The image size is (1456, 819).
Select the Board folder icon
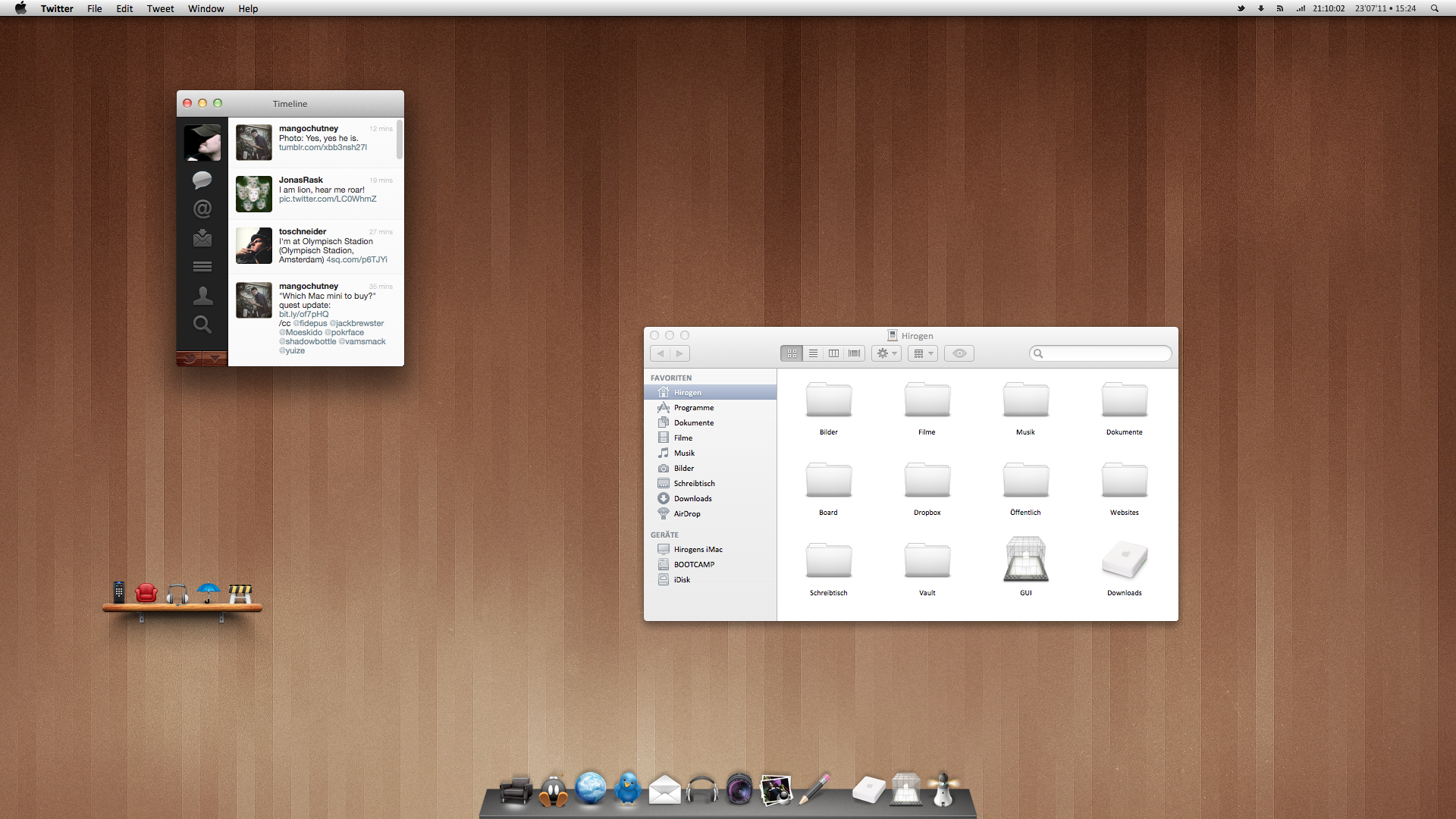pyautogui.click(x=828, y=480)
